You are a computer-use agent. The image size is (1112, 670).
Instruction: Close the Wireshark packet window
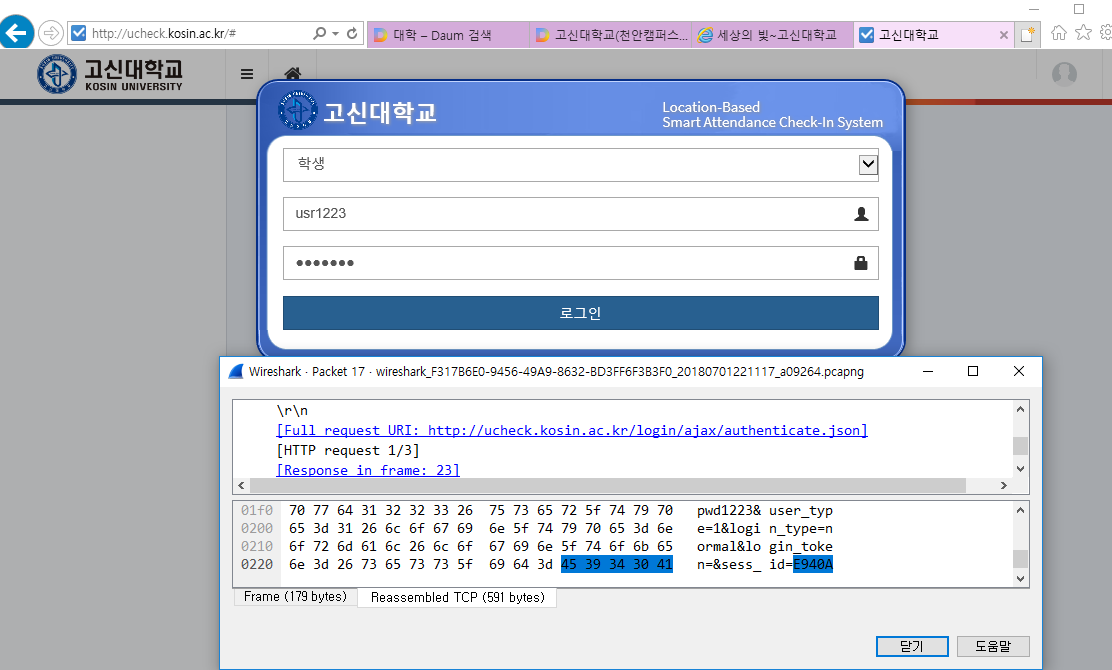(1019, 372)
